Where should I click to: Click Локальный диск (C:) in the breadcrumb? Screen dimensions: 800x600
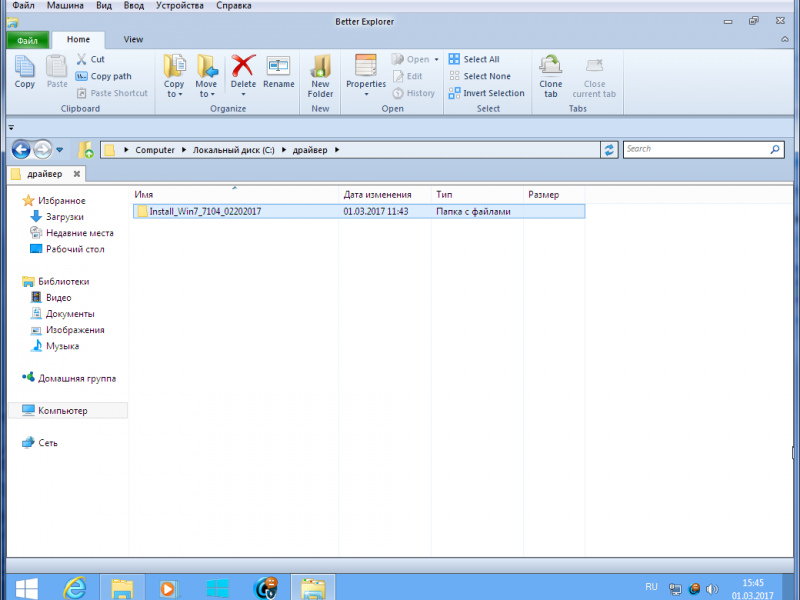click(233, 150)
